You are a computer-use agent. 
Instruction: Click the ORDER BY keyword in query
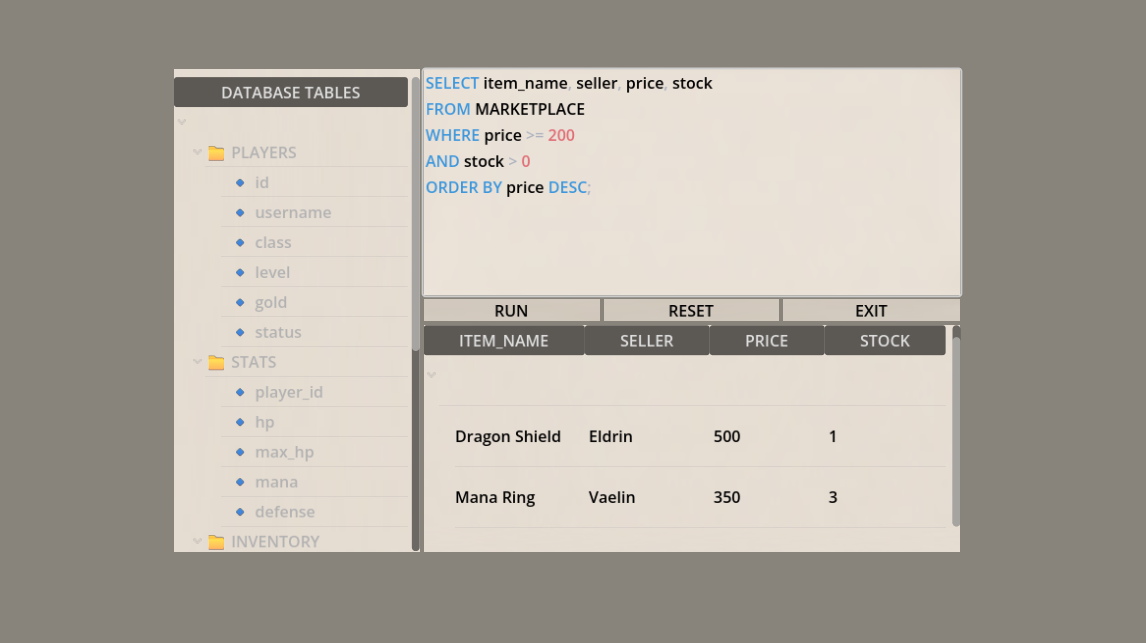point(464,188)
